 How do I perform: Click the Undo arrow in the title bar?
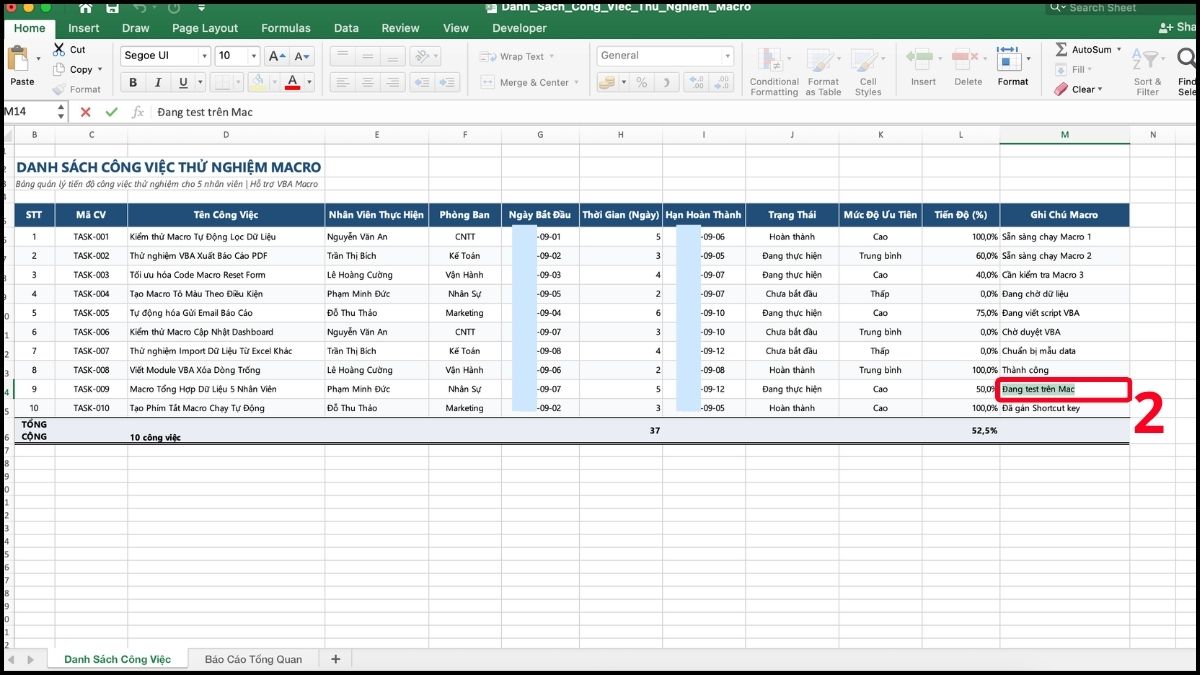coord(141,8)
